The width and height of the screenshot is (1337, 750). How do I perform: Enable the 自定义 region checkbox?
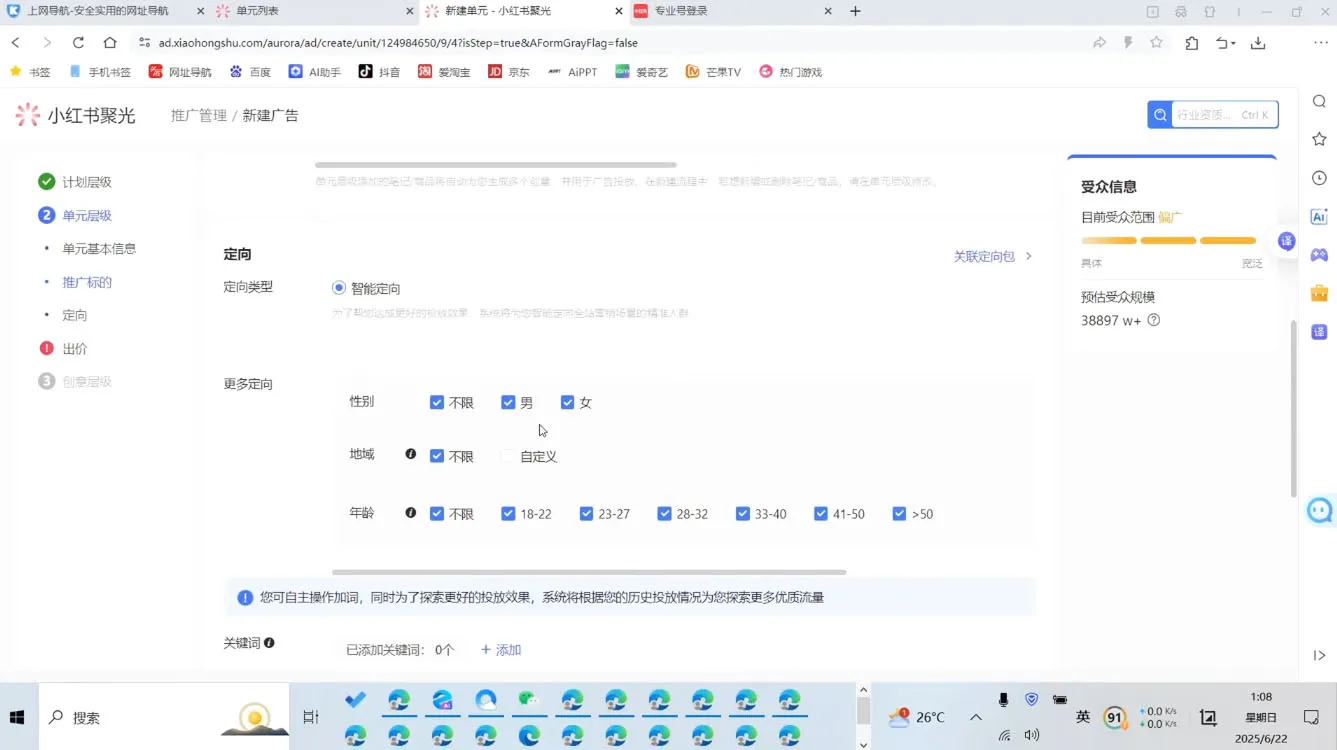click(508, 455)
